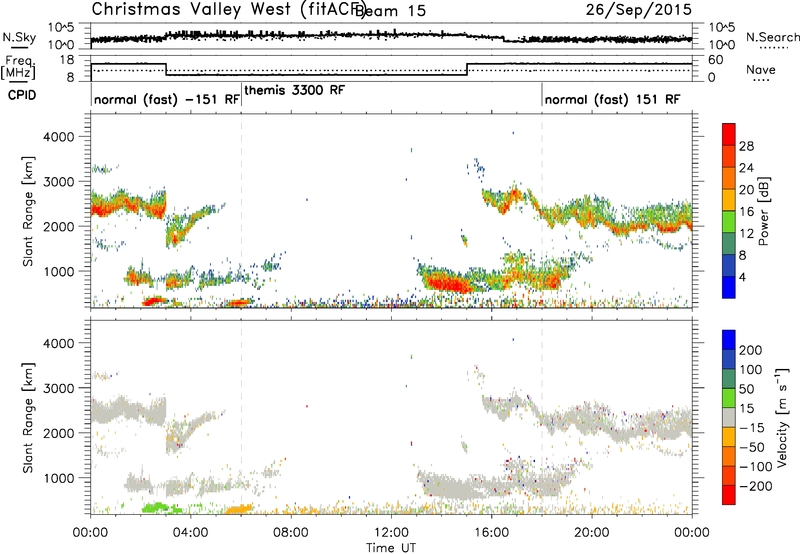The image size is (800, 554).
Task: Click the 60 tick on Nave axis
Action: (716, 60)
